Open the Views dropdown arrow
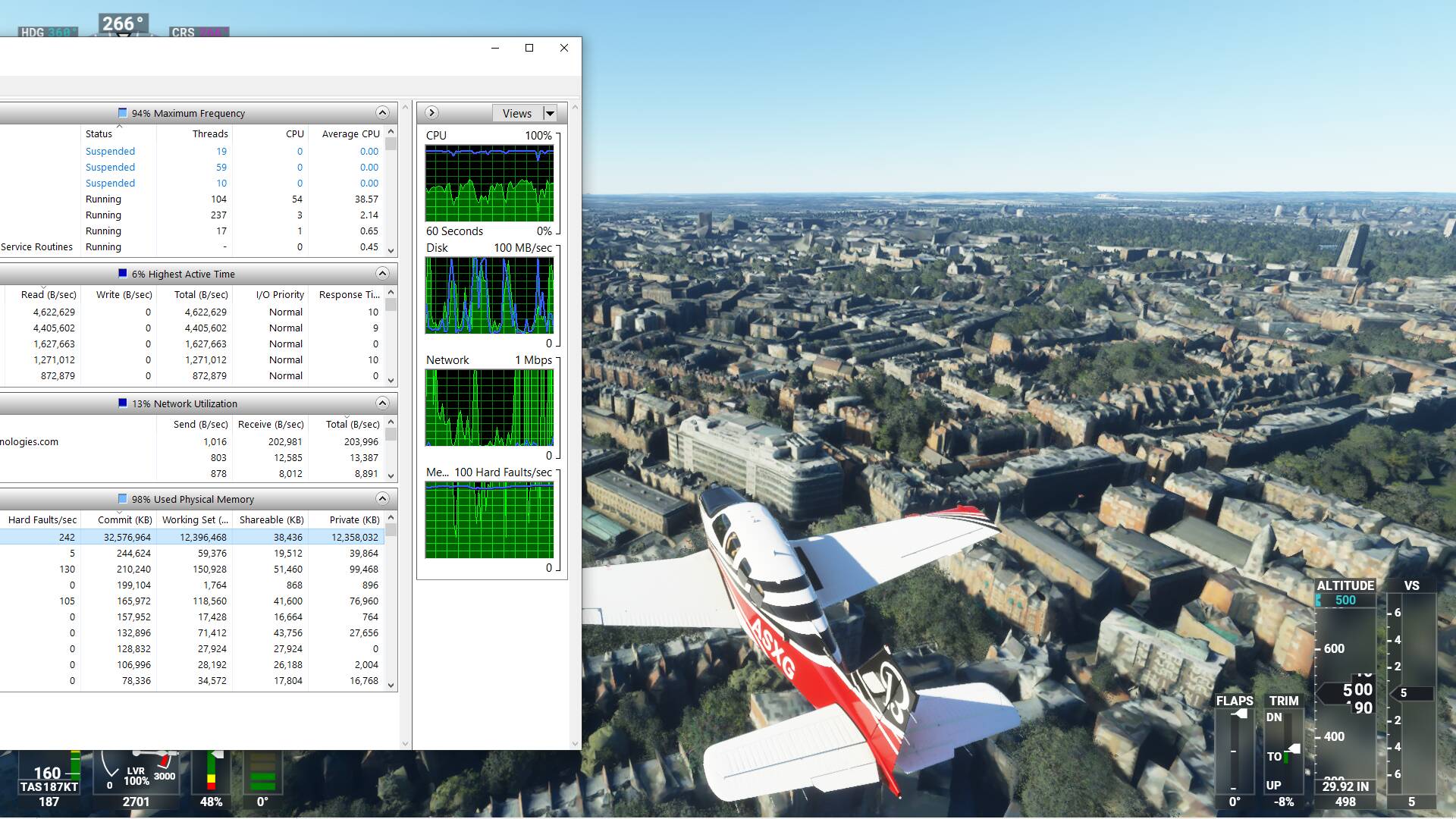 (550, 113)
